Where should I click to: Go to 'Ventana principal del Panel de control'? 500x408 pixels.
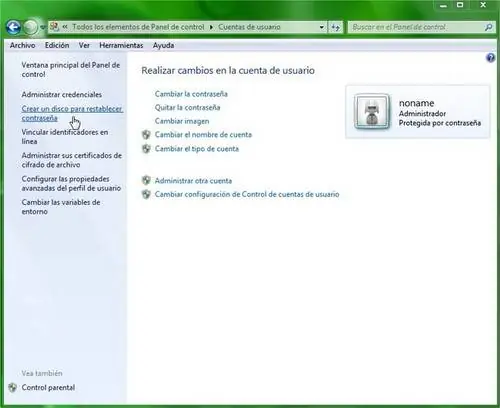[x=71, y=70]
